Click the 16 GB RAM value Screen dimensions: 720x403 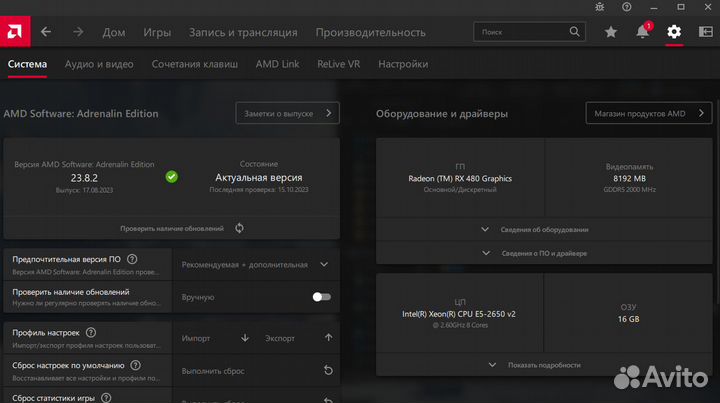(628, 319)
